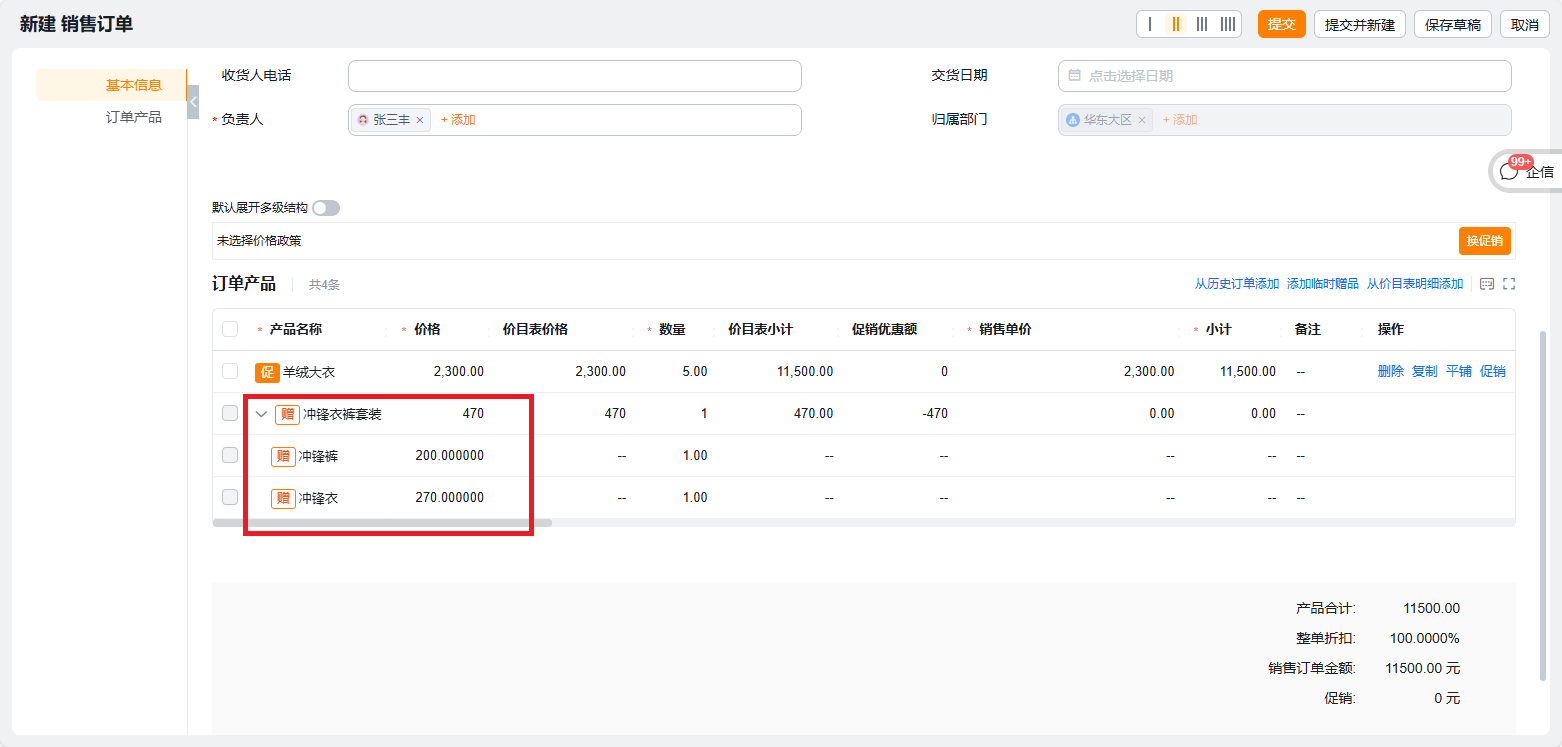This screenshot has height=747, width=1562.
Task: Click 冲锋衣 price 270.000000
Action: (450, 498)
